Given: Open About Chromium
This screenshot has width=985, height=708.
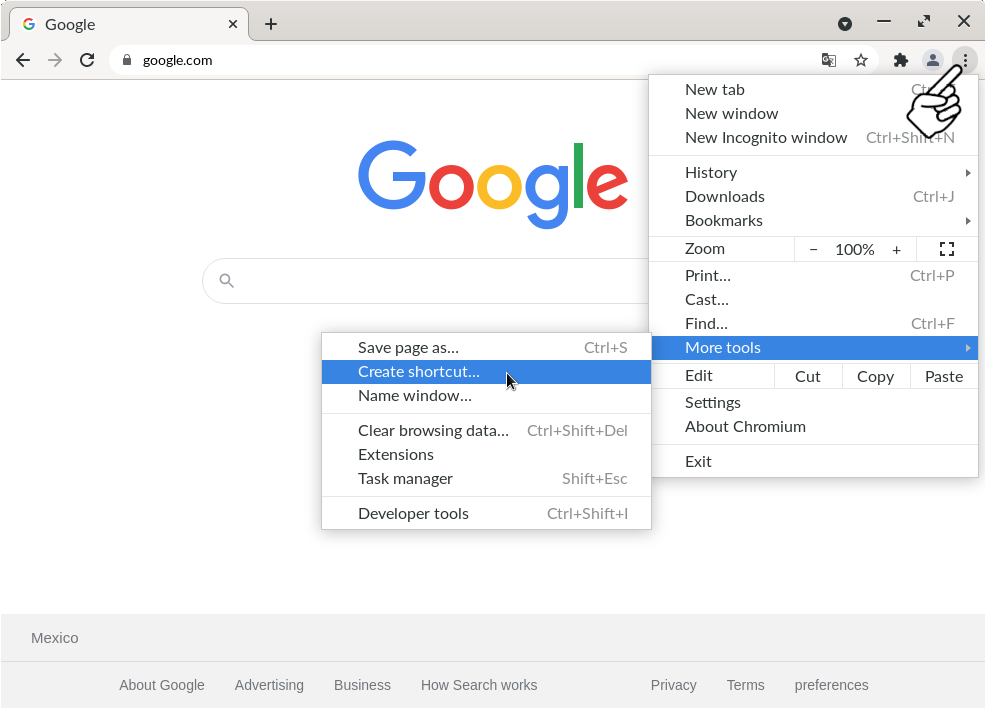Looking at the screenshot, I should pyautogui.click(x=814, y=427).
